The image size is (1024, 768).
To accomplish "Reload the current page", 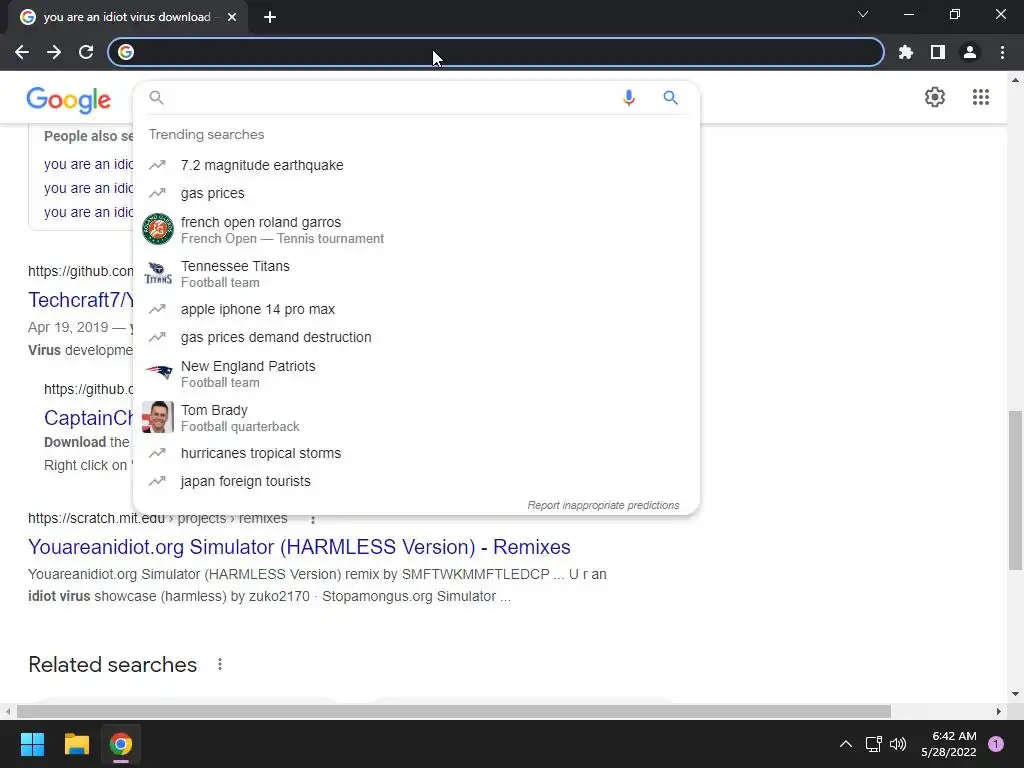I will (x=86, y=52).
